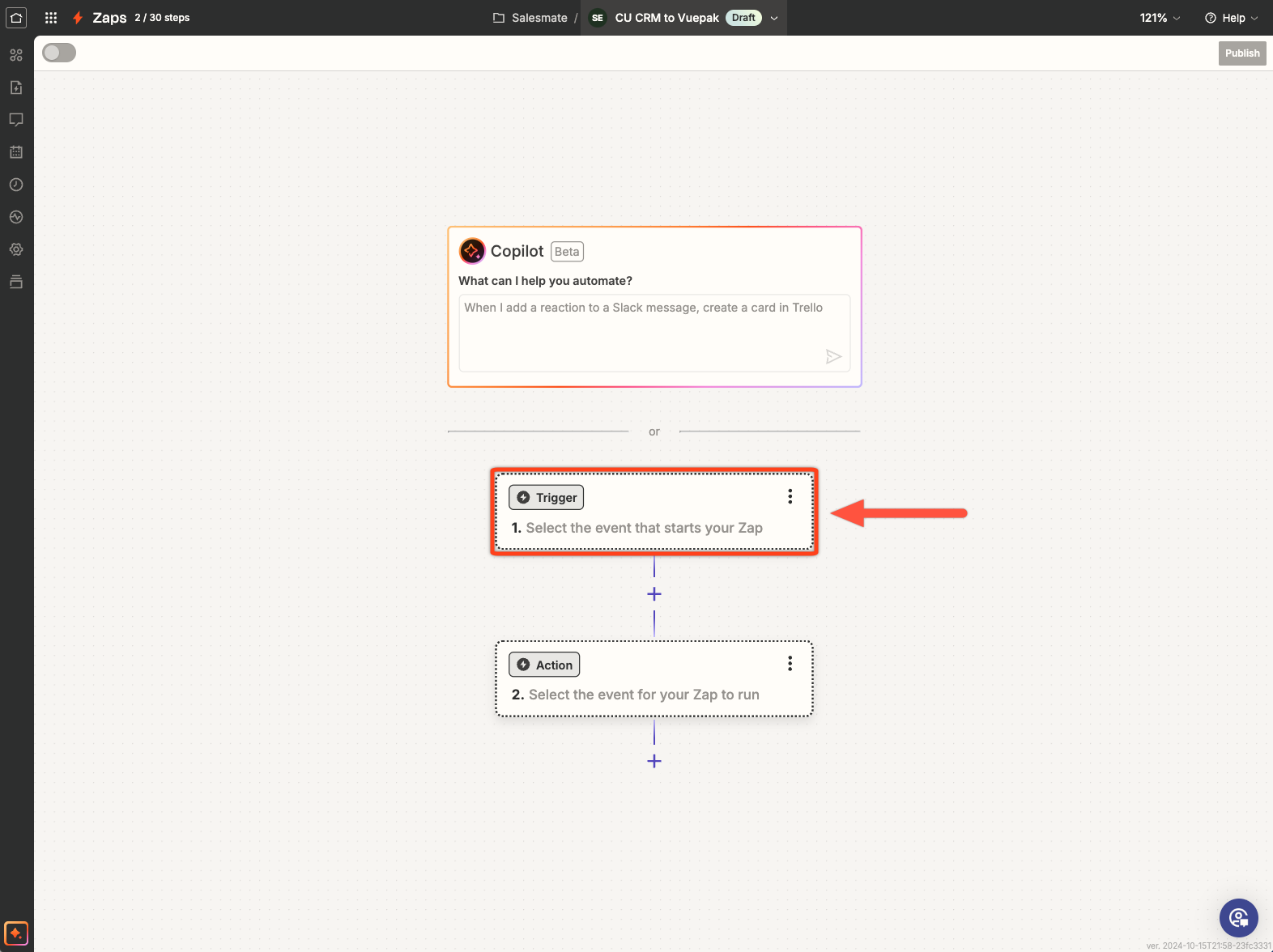Open the comments panel in sidebar
The width and height of the screenshot is (1273, 952).
[16, 120]
